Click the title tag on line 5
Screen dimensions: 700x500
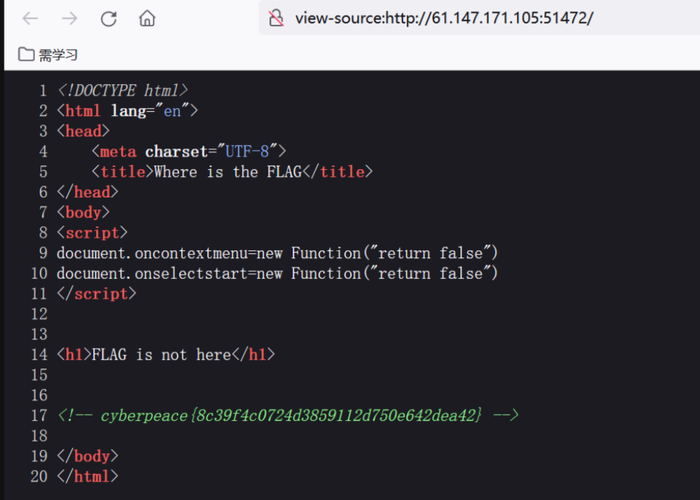(x=119, y=172)
